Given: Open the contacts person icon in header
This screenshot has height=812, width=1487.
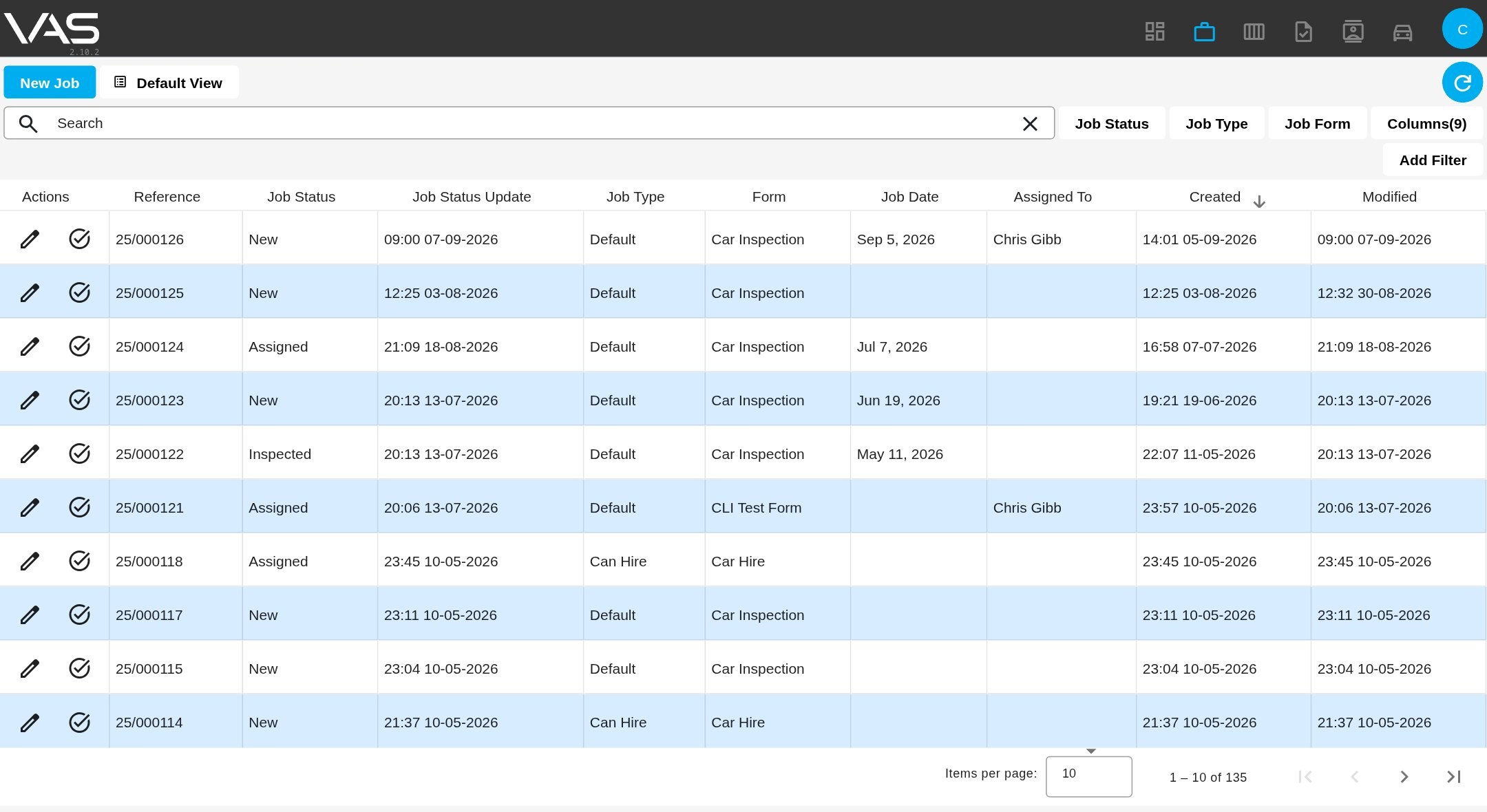Looking at the screenshot, I should (x=1353, y=31).
